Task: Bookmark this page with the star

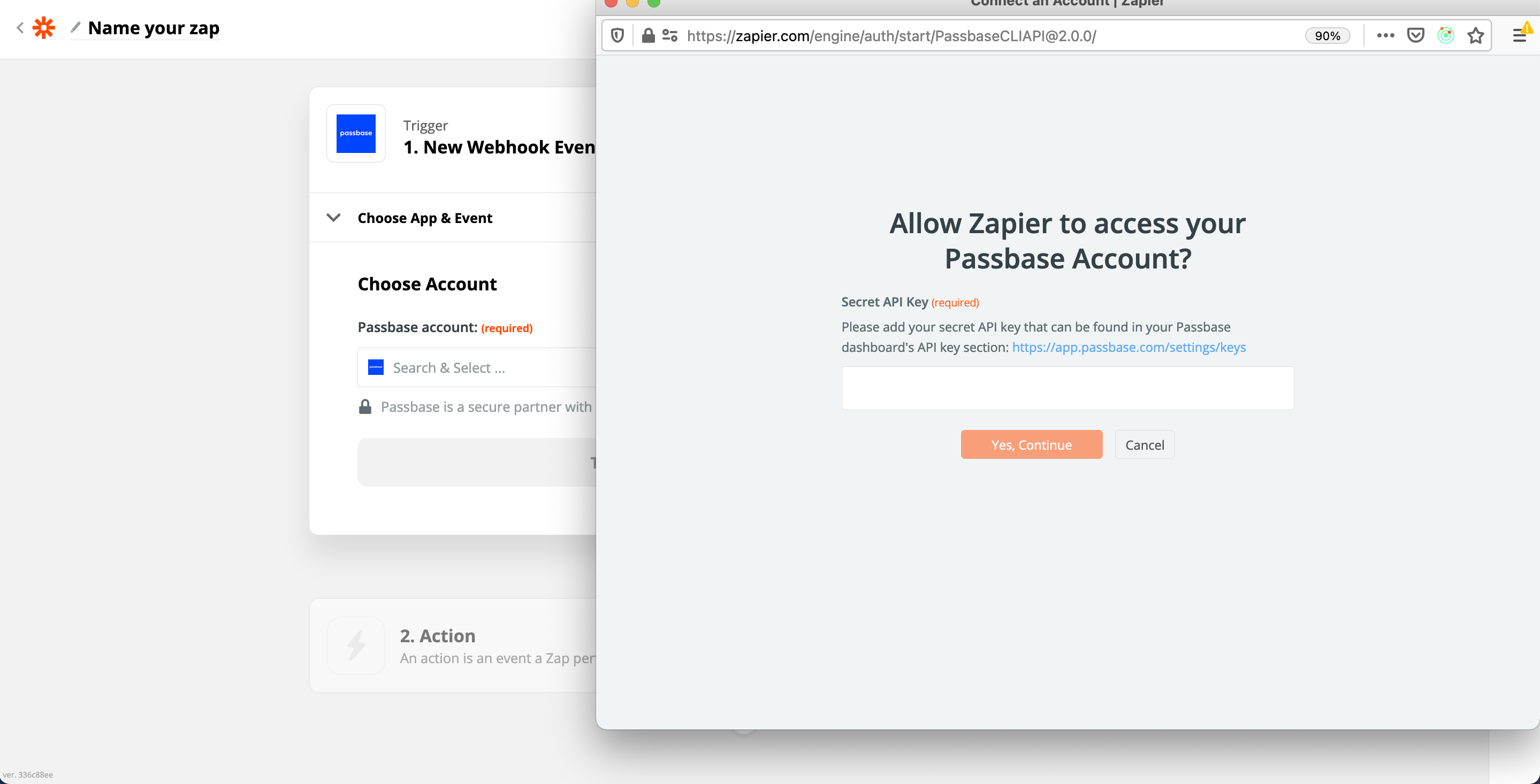Action: 1475,36
